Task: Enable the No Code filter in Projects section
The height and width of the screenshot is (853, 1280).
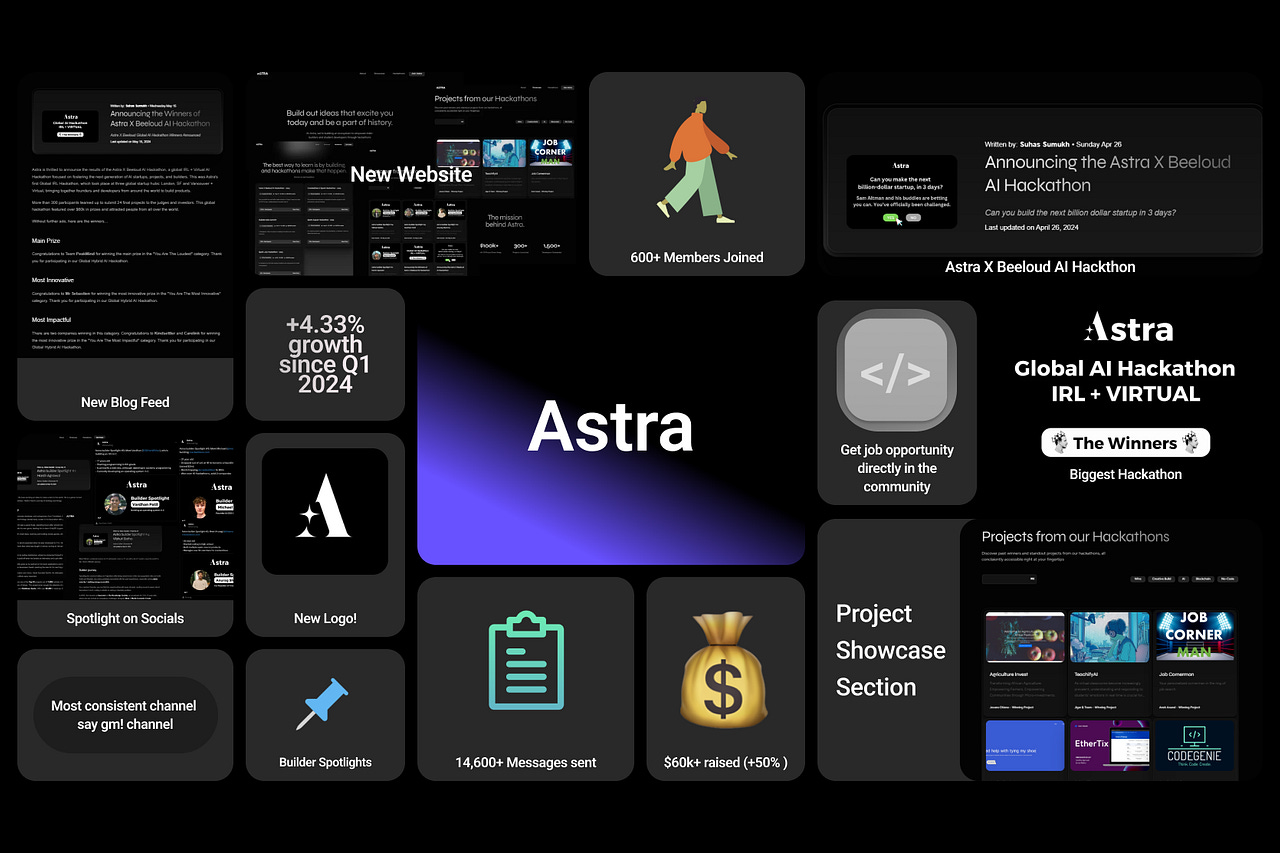Action: pyautogui.click(x=1227, y=579)
